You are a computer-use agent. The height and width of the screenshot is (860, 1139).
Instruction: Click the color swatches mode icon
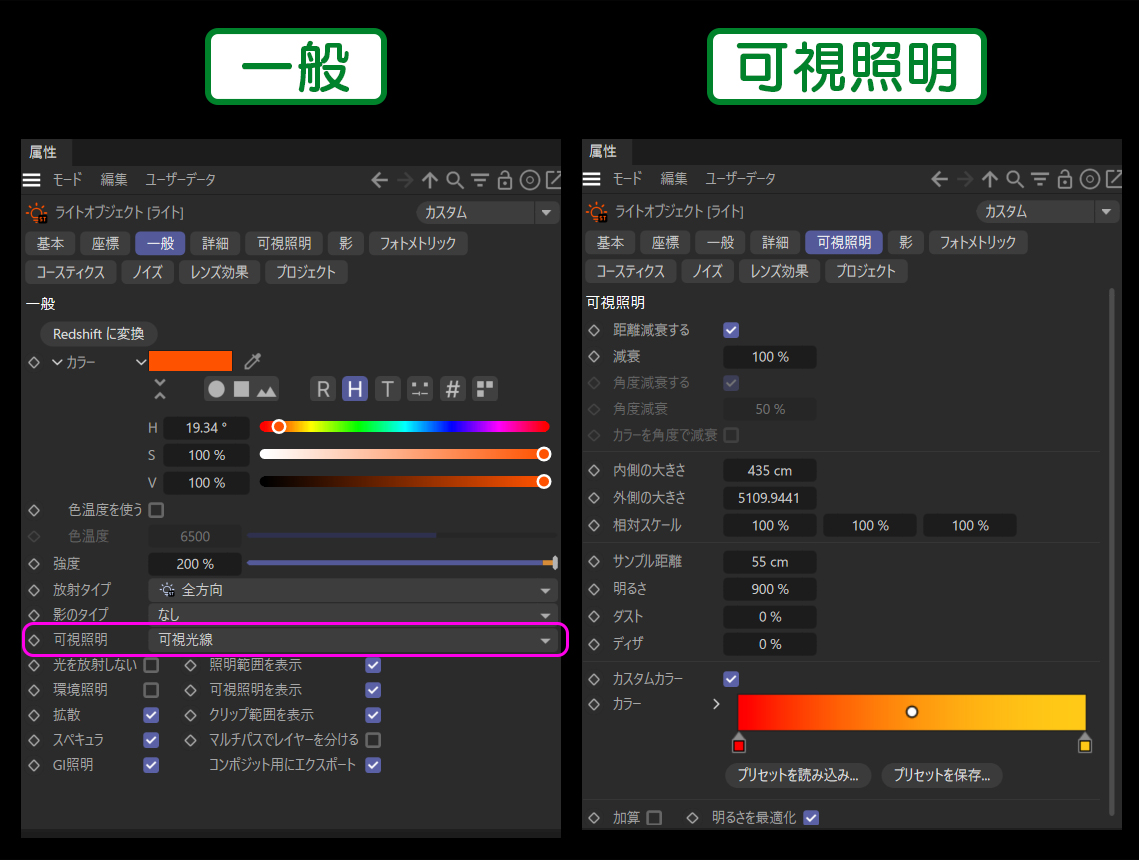click(x=485, y=389)
